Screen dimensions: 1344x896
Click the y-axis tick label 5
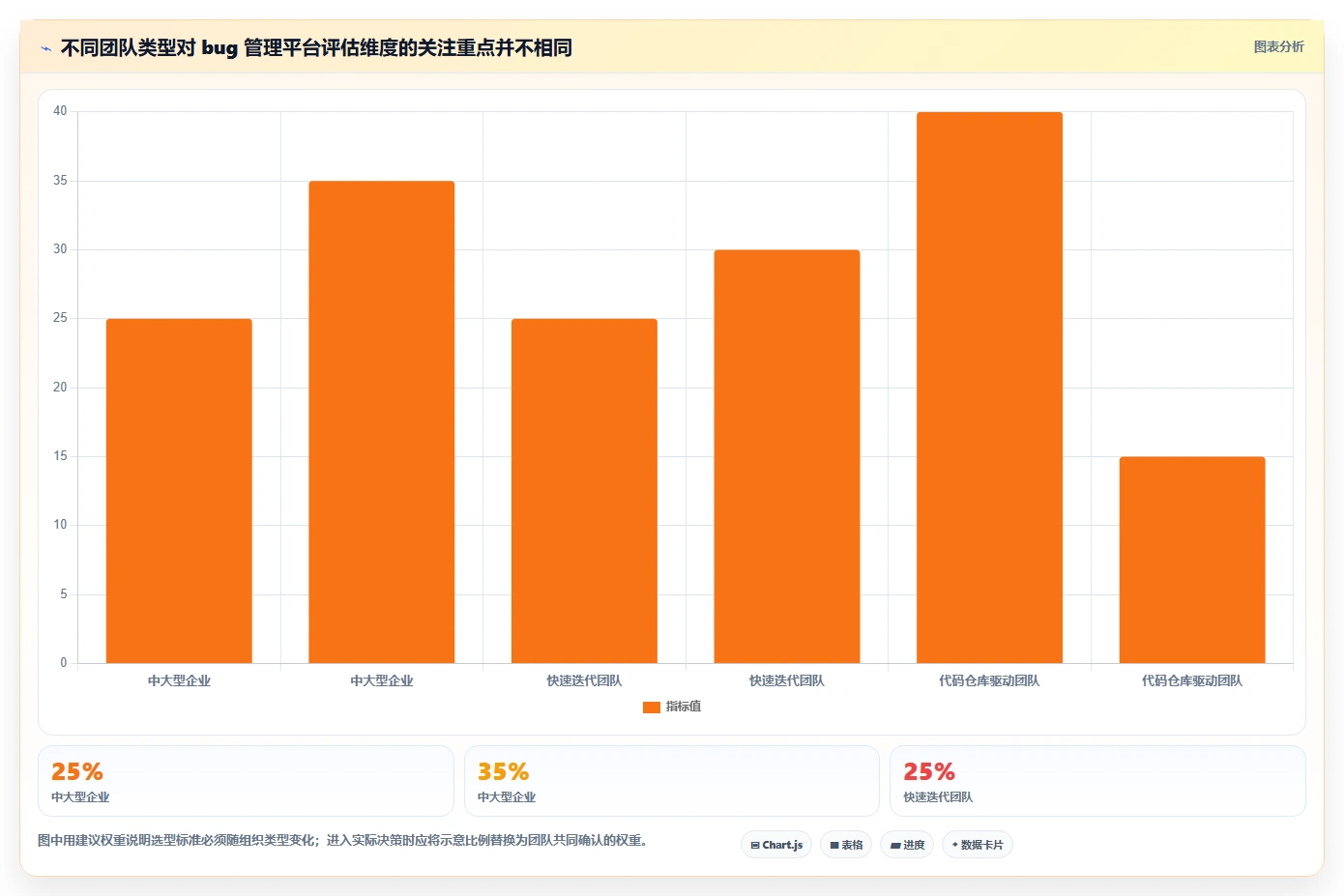[64, 594]
